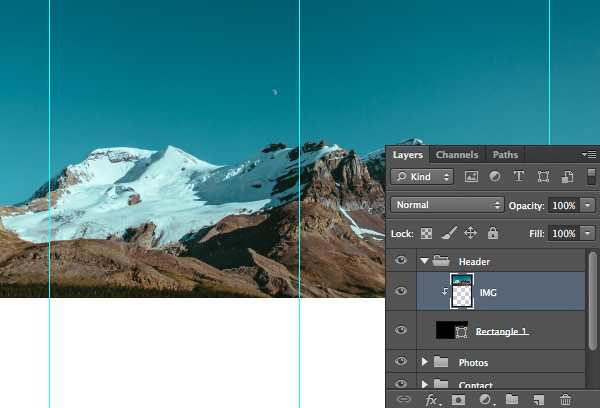Click the Opacity label
600x408 pixels.
(527, 206)
